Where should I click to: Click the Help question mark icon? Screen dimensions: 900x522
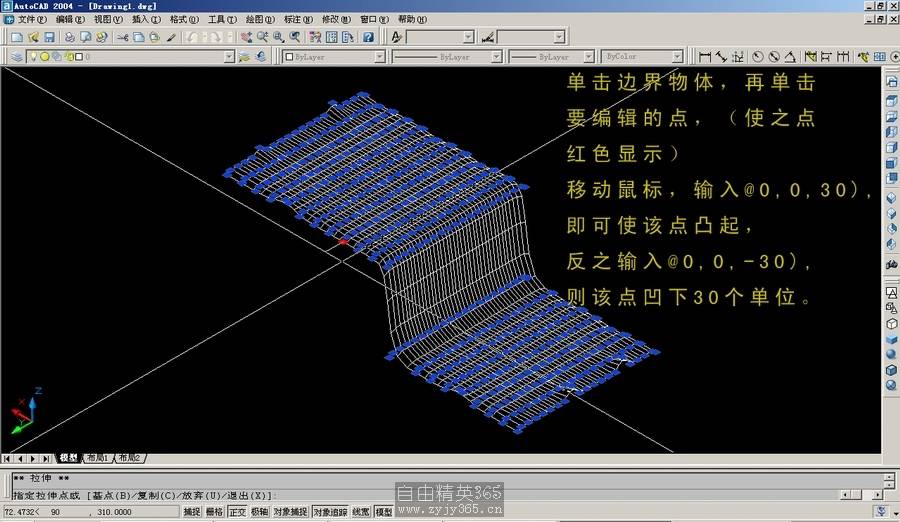coord(368,37)
